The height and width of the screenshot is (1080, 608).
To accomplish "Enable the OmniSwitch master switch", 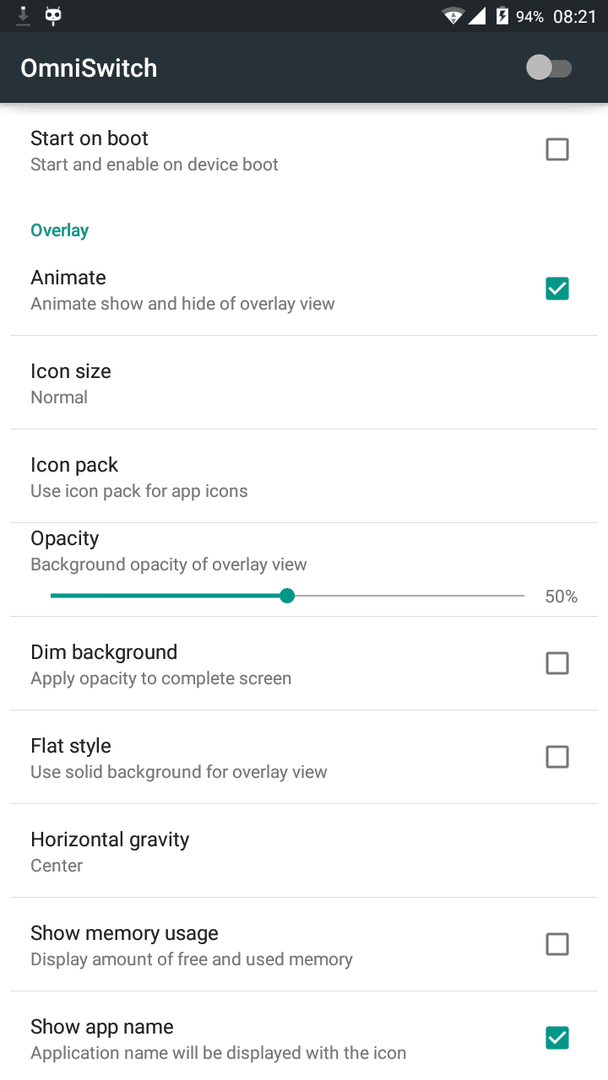I will pos(549,68).
